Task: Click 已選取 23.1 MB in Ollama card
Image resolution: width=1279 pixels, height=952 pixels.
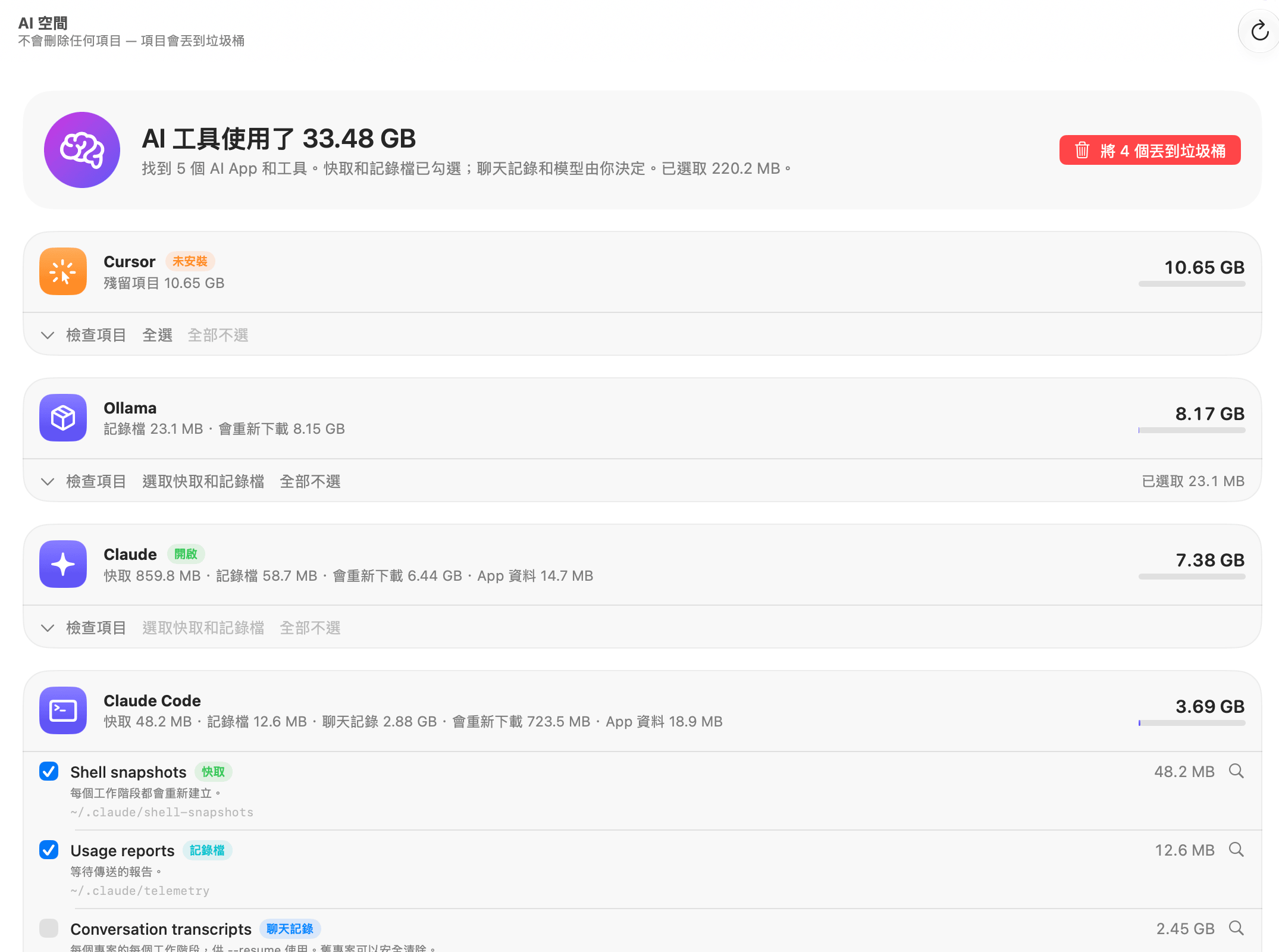Action: click(x=1193, y=481)
